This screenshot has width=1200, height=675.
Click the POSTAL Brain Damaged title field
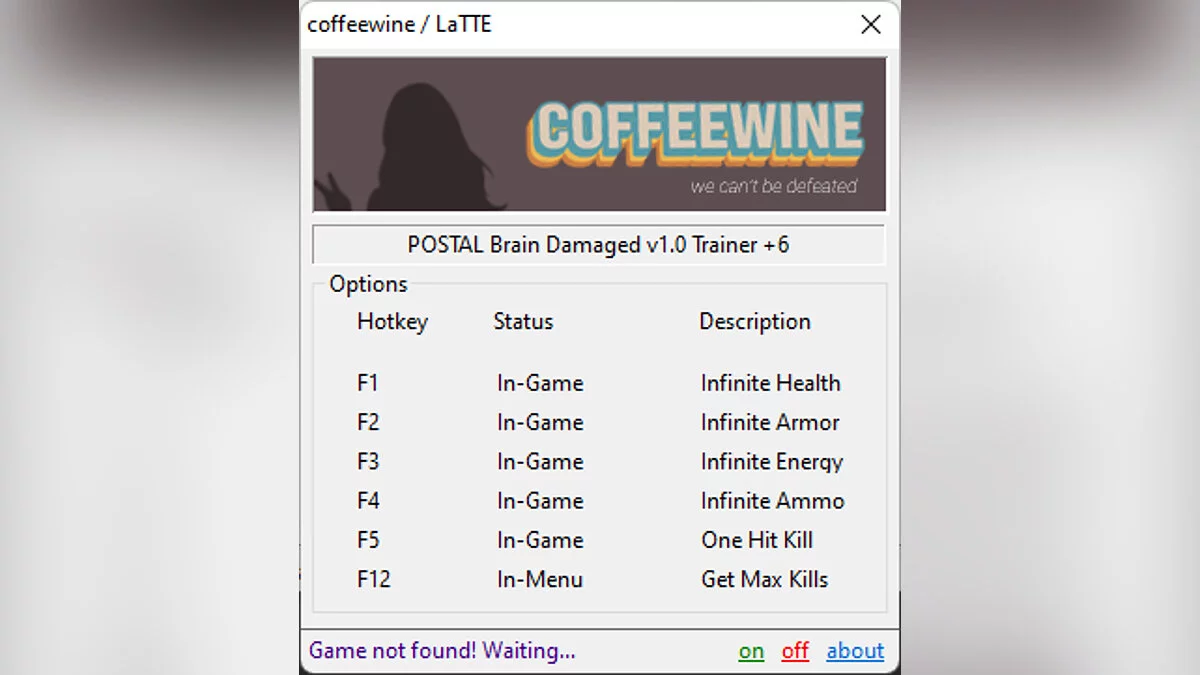(598, 245)
